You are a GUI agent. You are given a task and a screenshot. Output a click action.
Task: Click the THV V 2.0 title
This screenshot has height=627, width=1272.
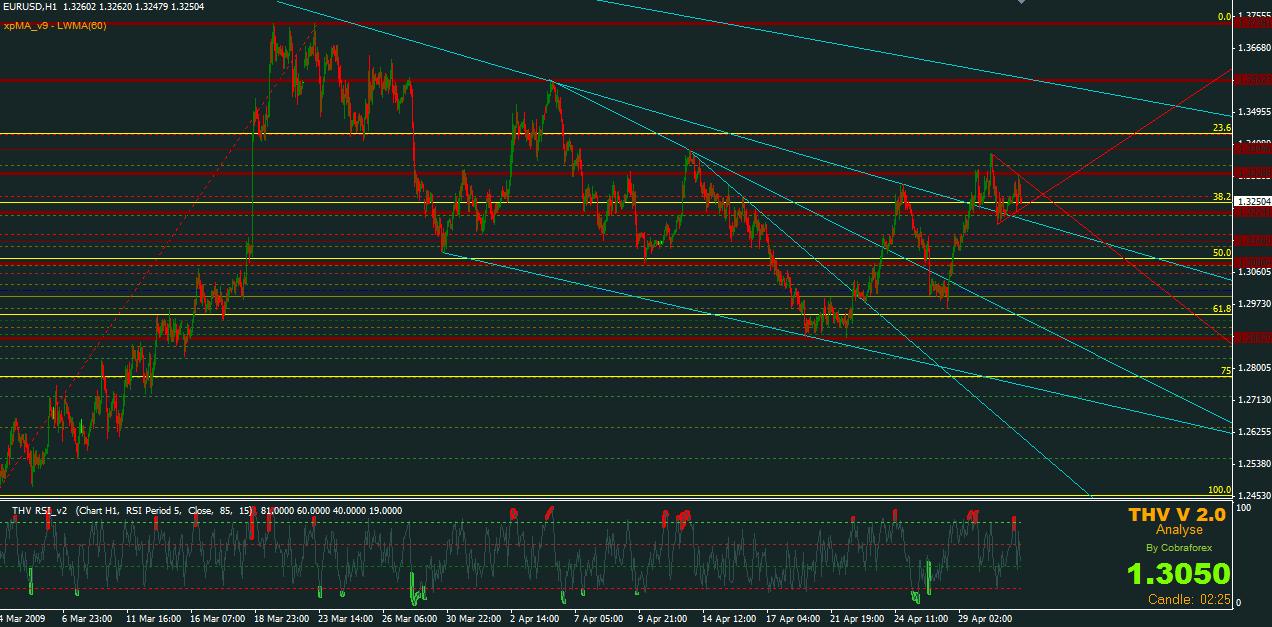[1176, 515]
